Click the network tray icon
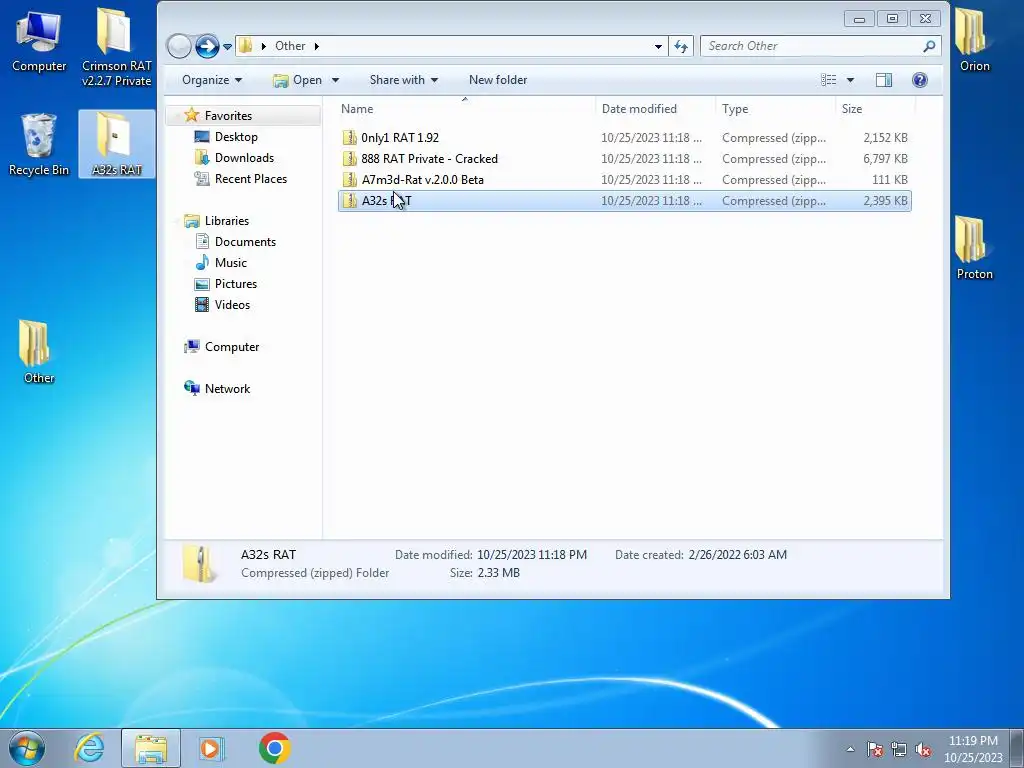 click(x=899, y=749)
